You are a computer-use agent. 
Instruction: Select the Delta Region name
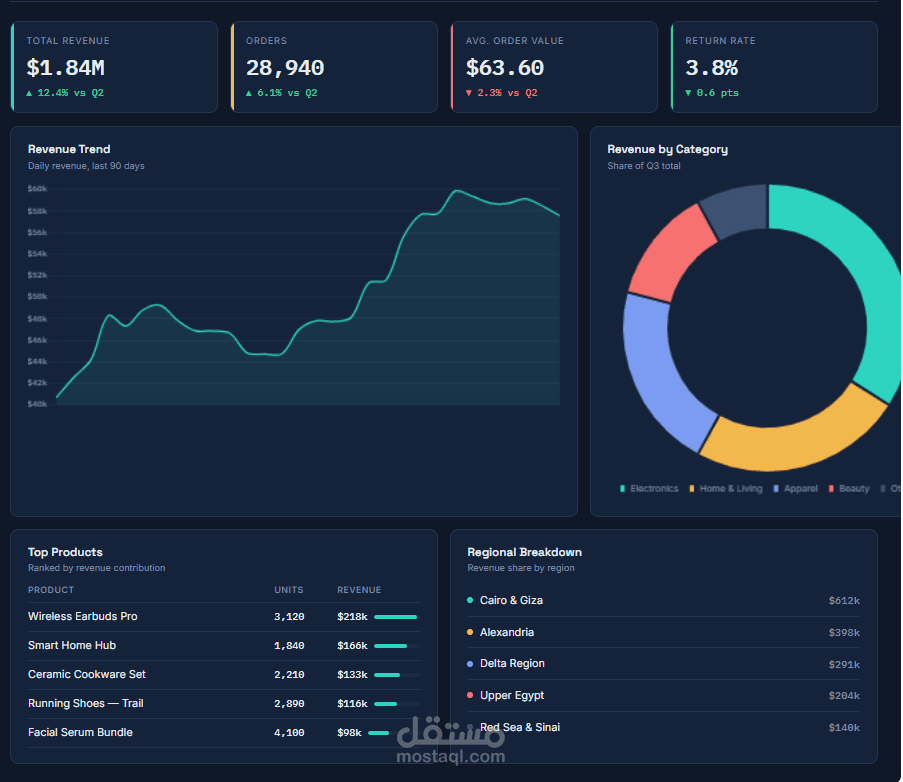pos(512,663)
